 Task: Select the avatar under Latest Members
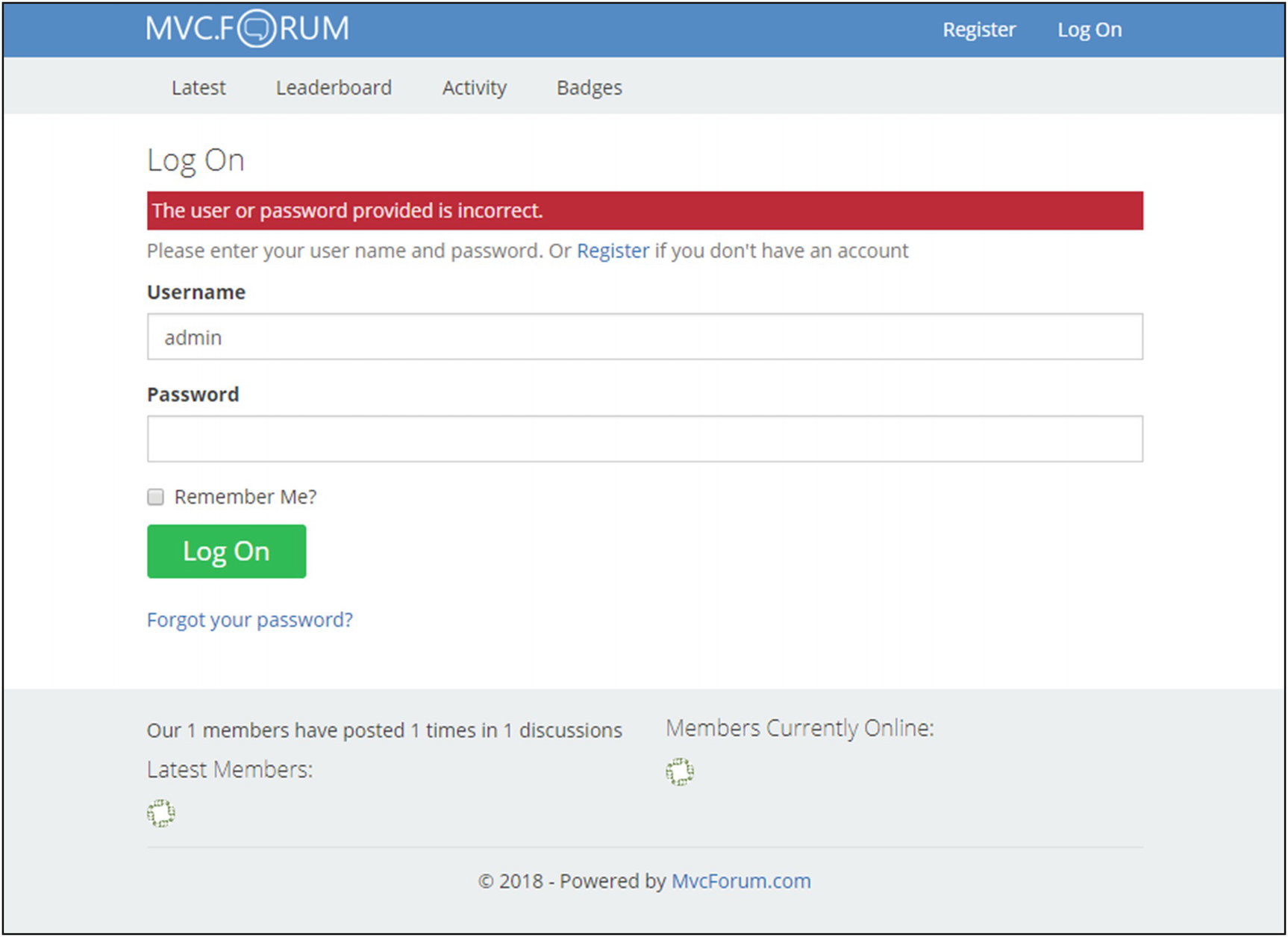pos(160,813)
